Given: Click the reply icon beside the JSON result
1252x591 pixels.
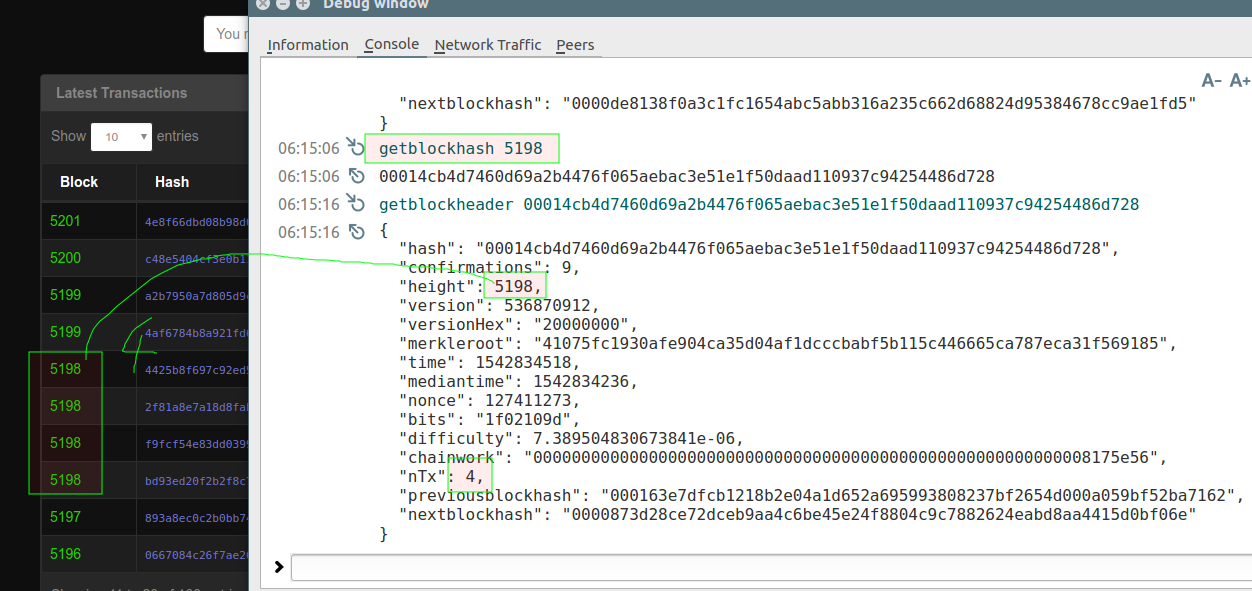Looking at the screenshot, I should pyautogui.click(x=357, y=232).
